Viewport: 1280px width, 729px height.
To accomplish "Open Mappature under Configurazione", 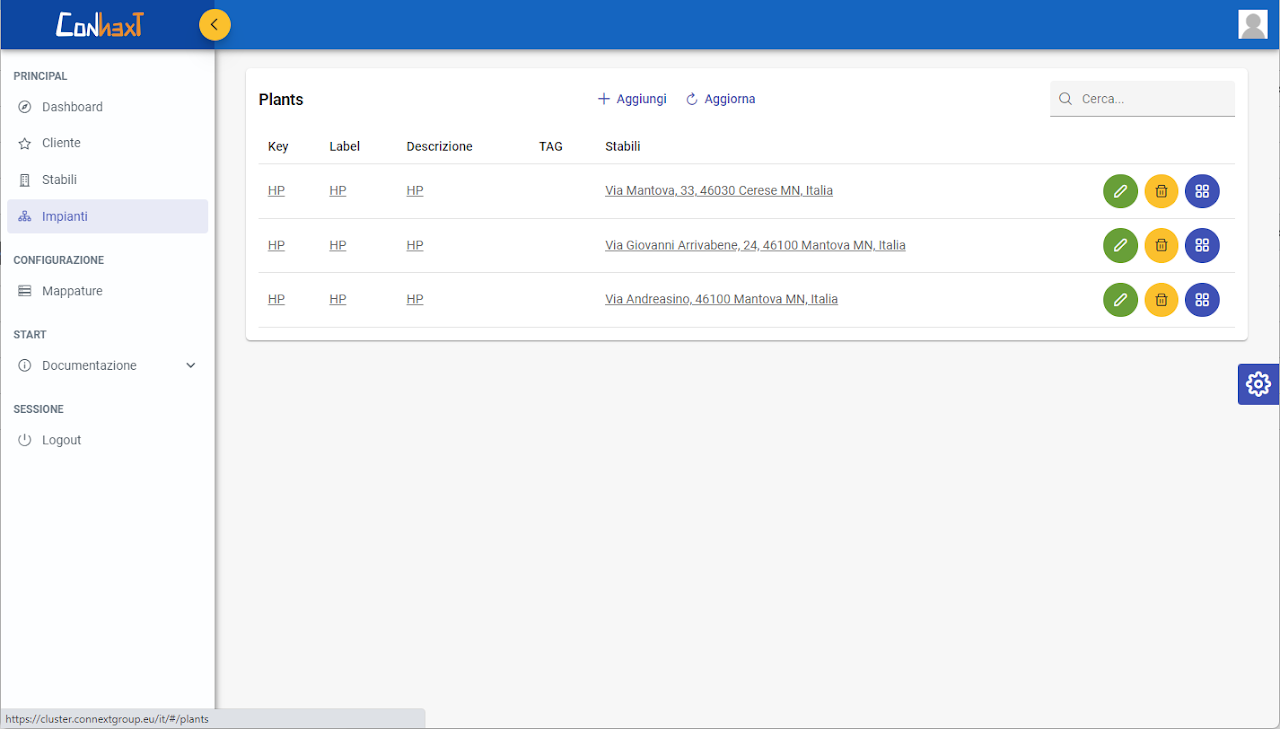I will pos(72,291).
